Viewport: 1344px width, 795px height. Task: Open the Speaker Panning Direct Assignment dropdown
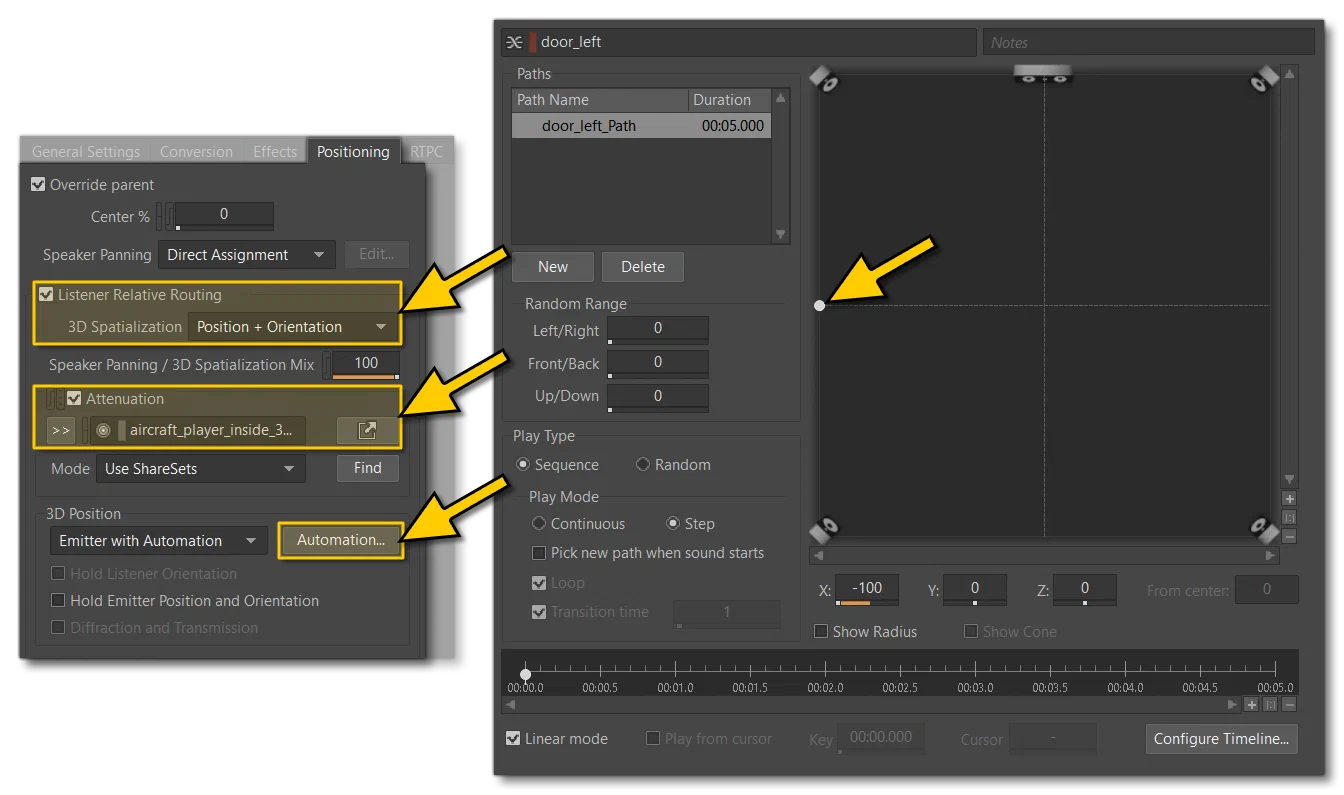[247, 255]
